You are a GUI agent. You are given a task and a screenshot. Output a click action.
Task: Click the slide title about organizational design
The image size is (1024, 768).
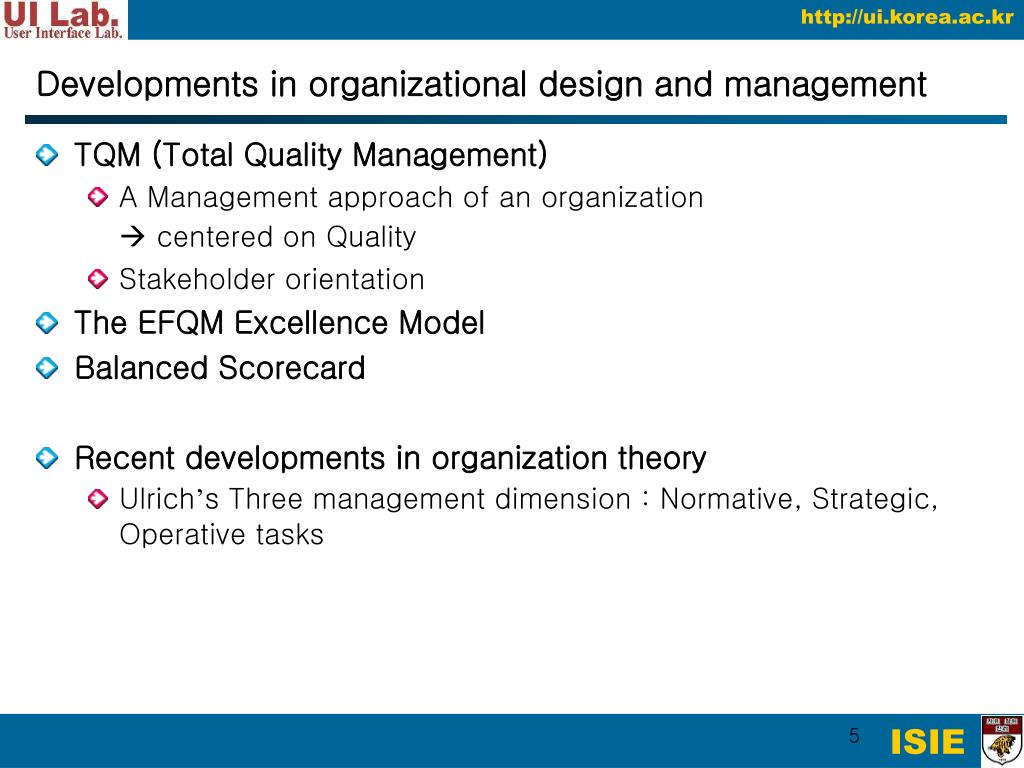[x=482, y=84]
